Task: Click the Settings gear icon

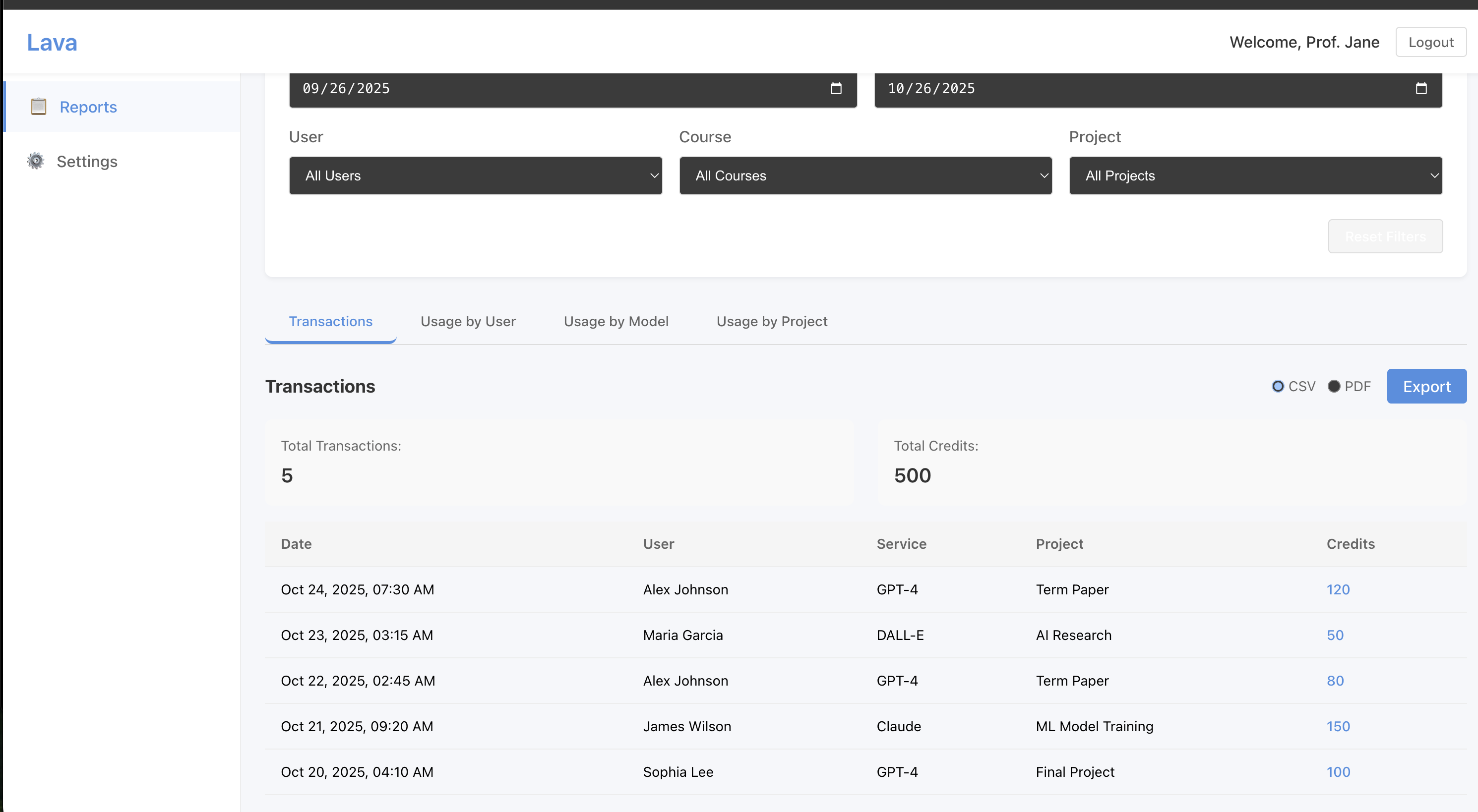Action: click(36, 161)
